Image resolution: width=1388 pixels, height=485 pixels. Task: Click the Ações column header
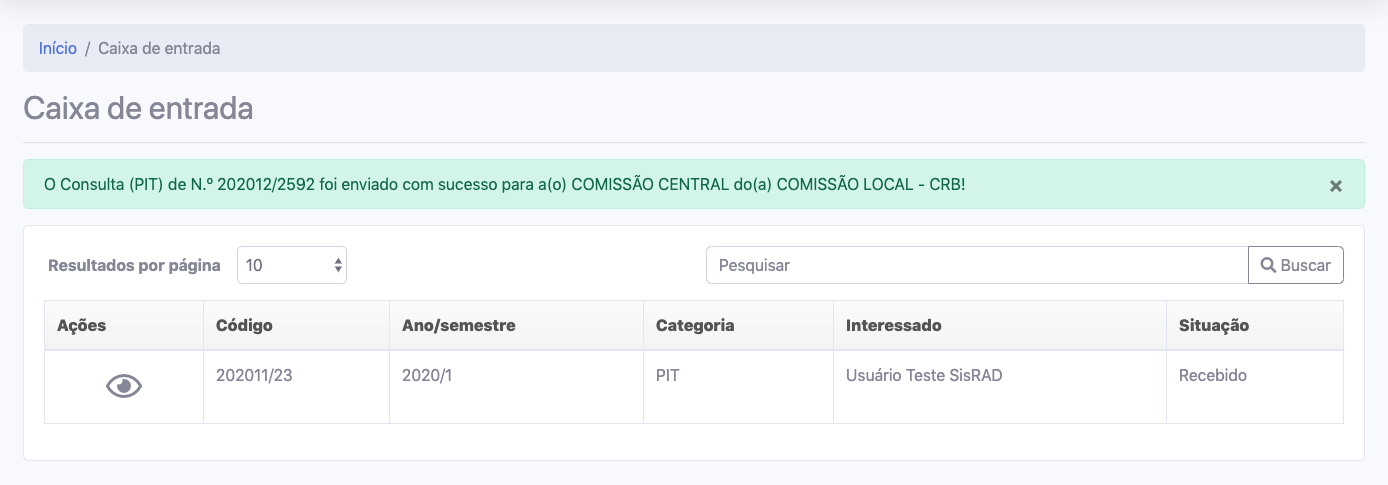pos(82,325)
